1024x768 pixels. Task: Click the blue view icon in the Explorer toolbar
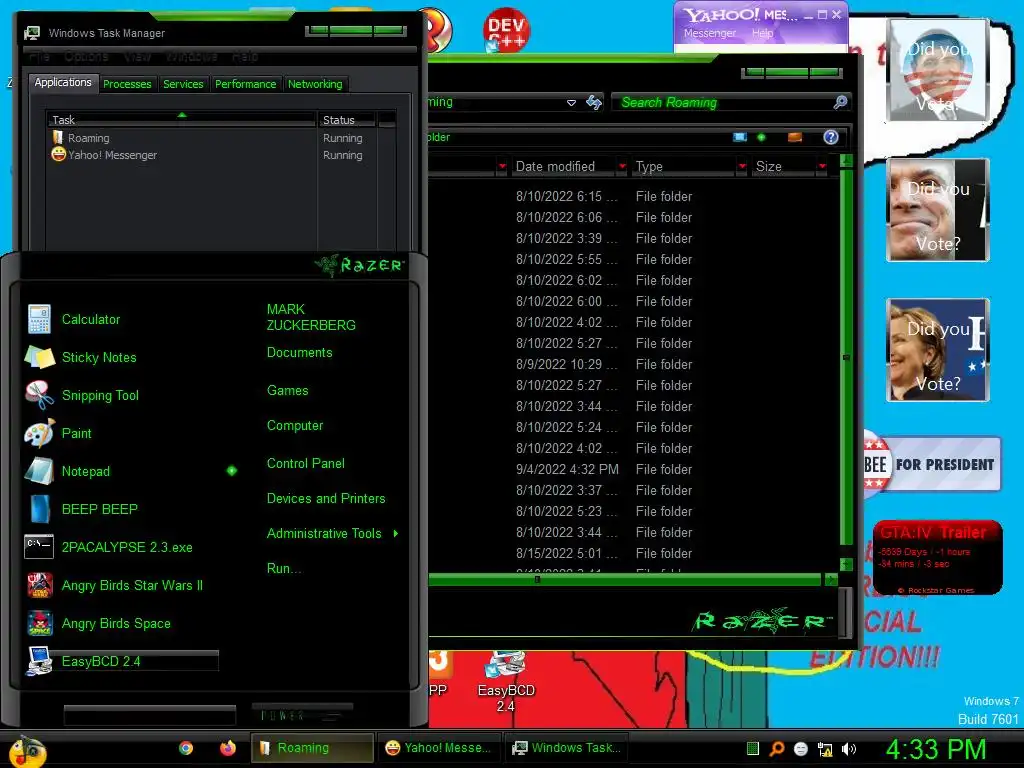pos(740,137)
